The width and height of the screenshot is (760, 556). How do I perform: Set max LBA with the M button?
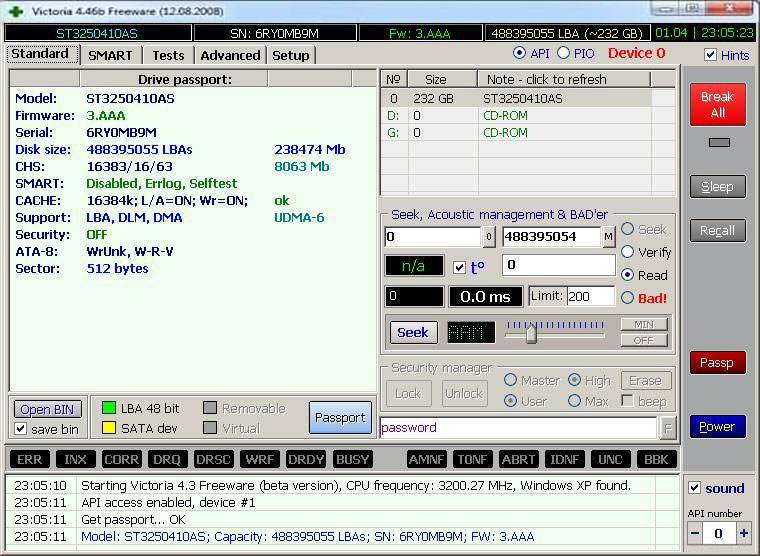(608, 237)
